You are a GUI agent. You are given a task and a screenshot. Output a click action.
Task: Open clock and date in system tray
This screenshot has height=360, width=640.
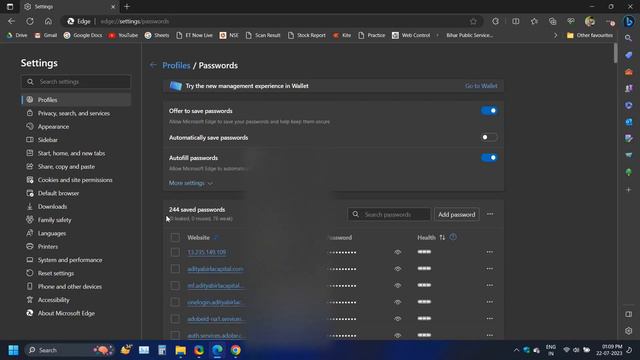click(609, 350)
